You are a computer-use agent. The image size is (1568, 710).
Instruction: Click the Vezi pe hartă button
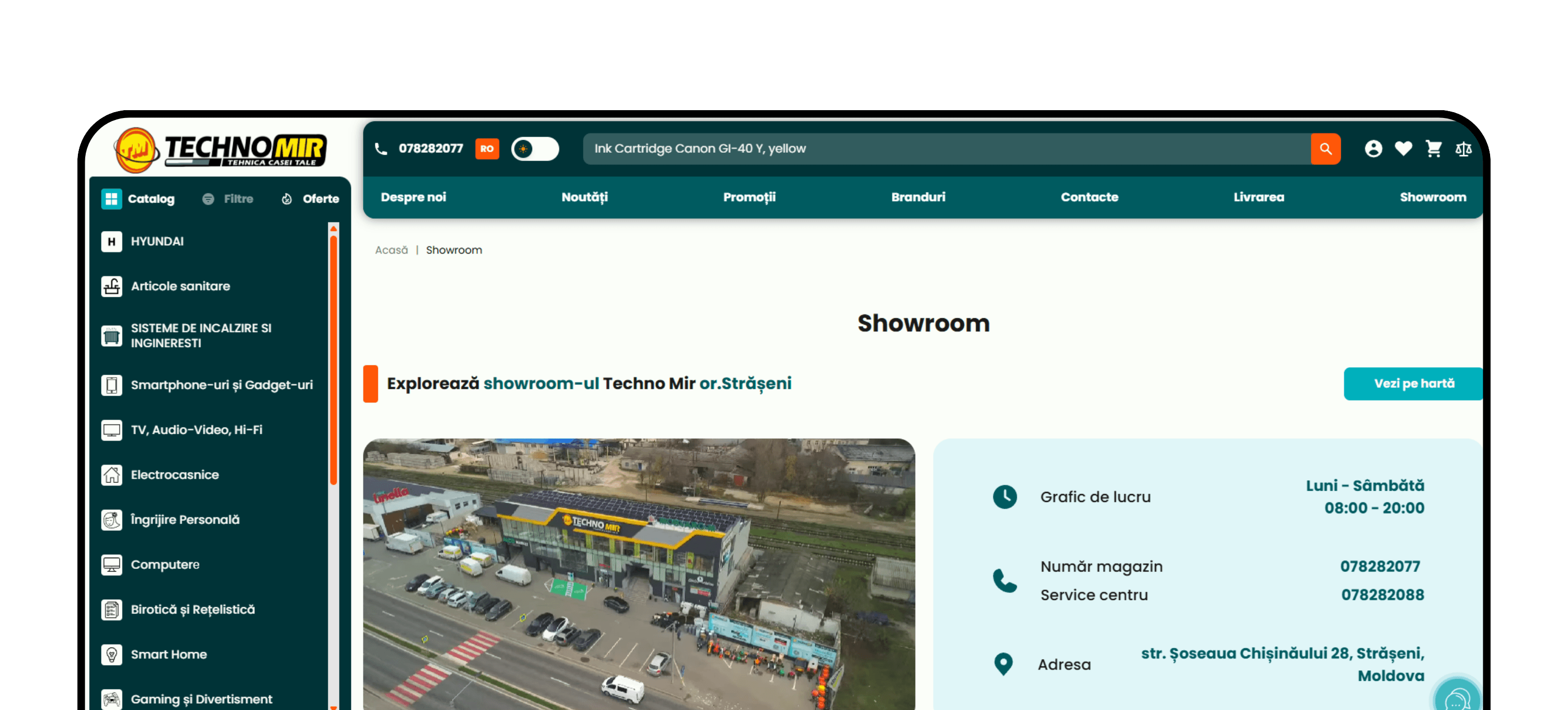pos(1413,384)
